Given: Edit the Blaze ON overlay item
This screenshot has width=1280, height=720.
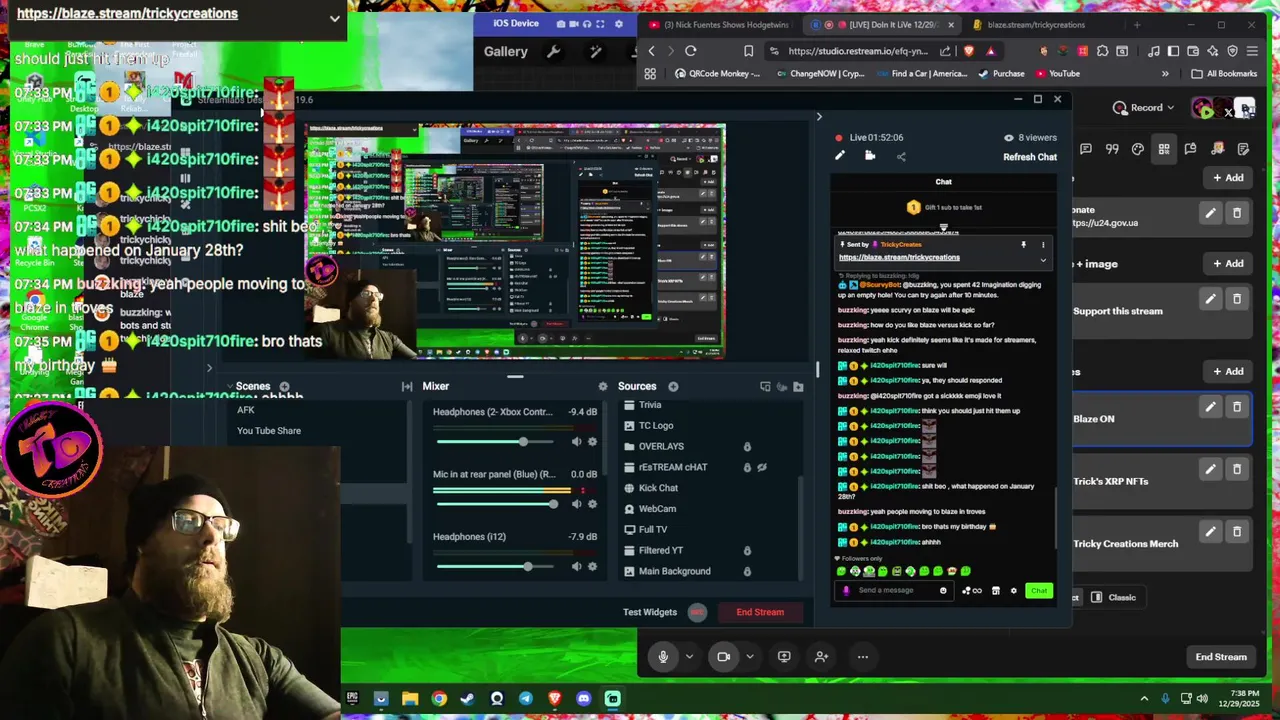Looking at the screenshot, I should tap(1210, 407).
